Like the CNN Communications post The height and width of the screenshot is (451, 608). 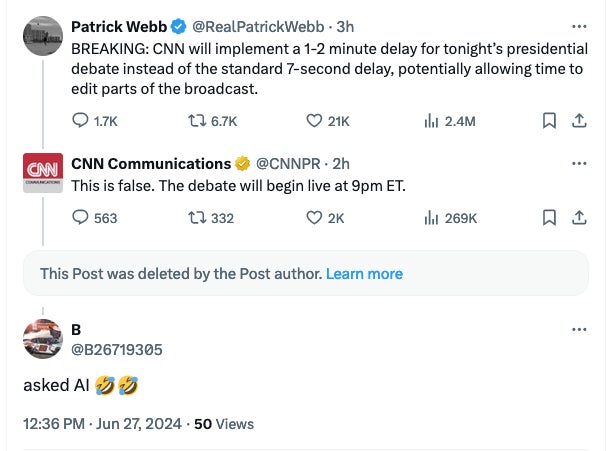point(313,217)
